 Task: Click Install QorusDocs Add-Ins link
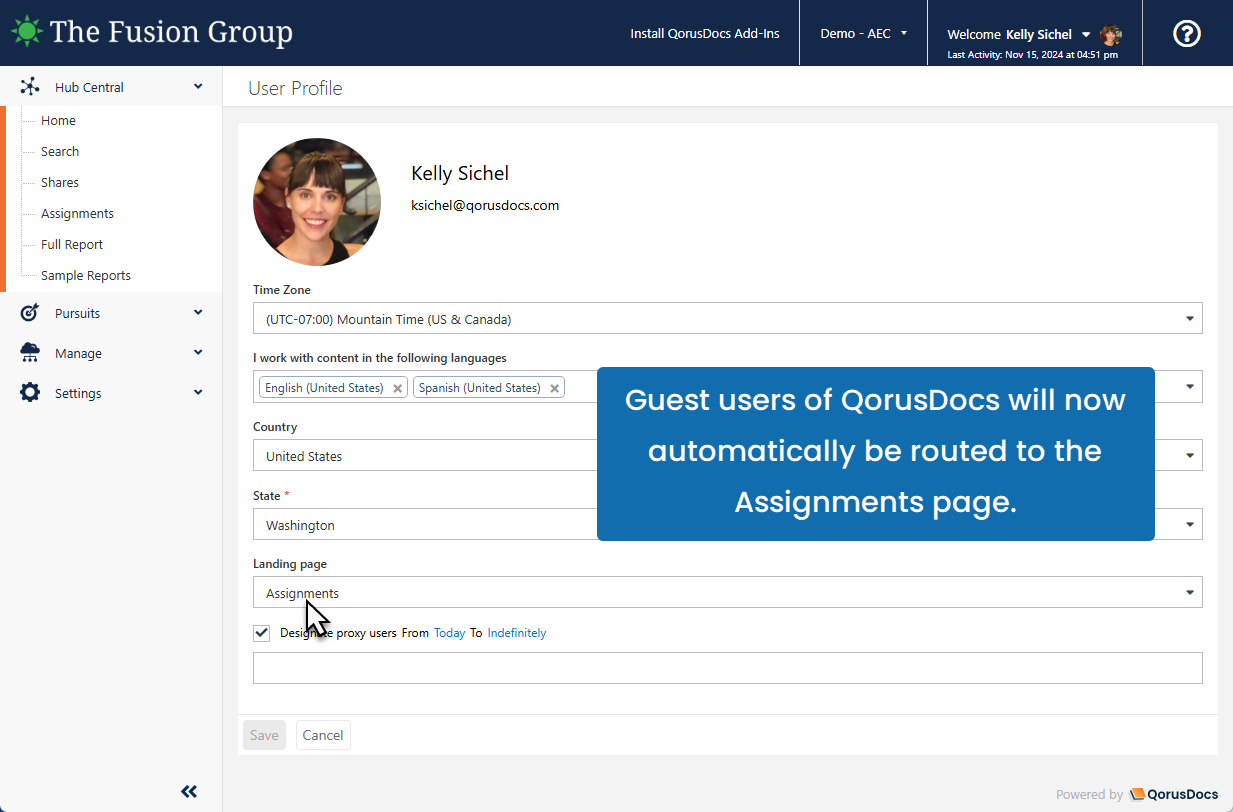(705, 33)
